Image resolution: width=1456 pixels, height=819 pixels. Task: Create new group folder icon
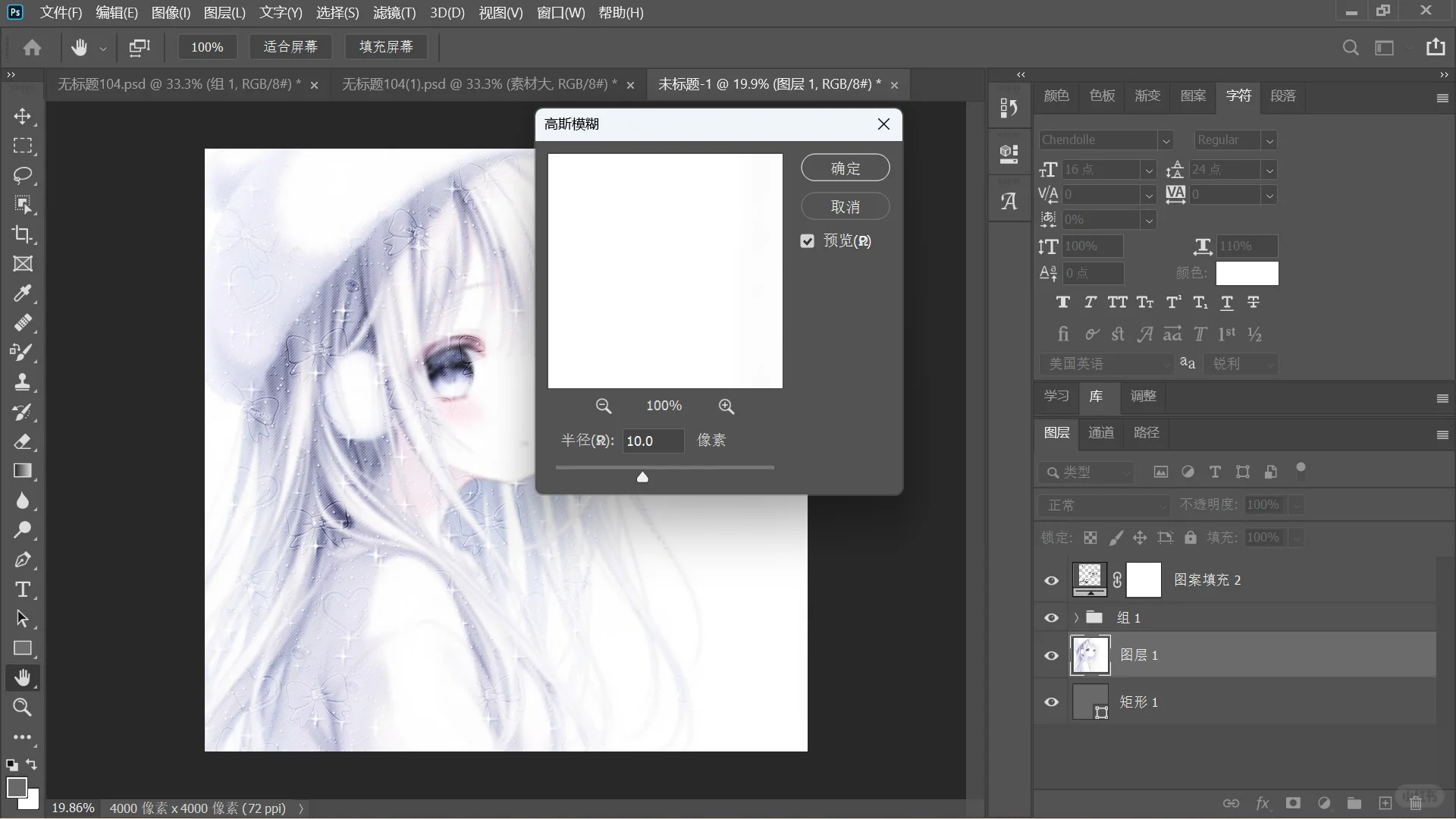coord(1354,803)
